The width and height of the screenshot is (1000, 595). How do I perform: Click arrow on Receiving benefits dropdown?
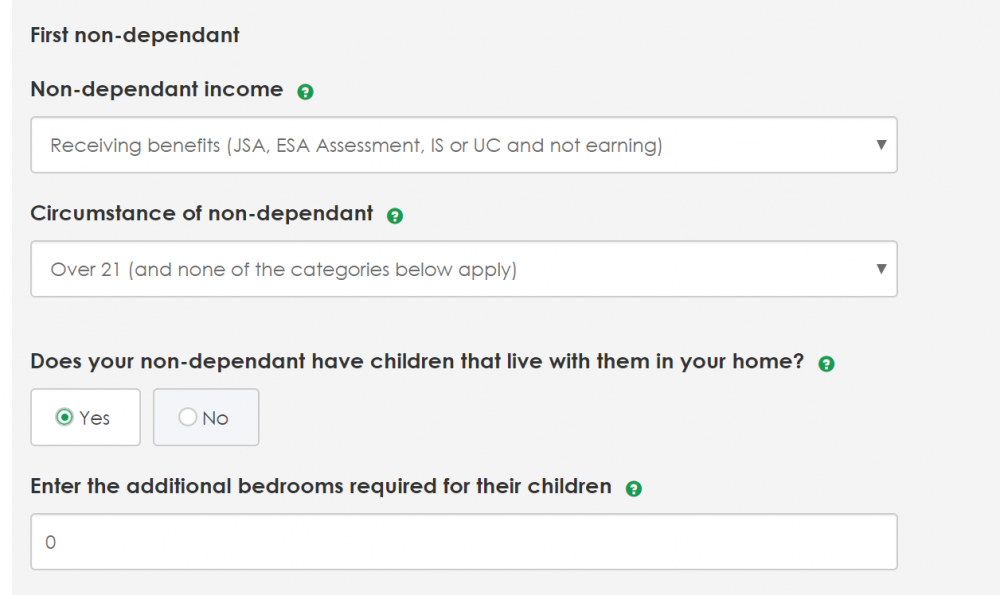881,145
